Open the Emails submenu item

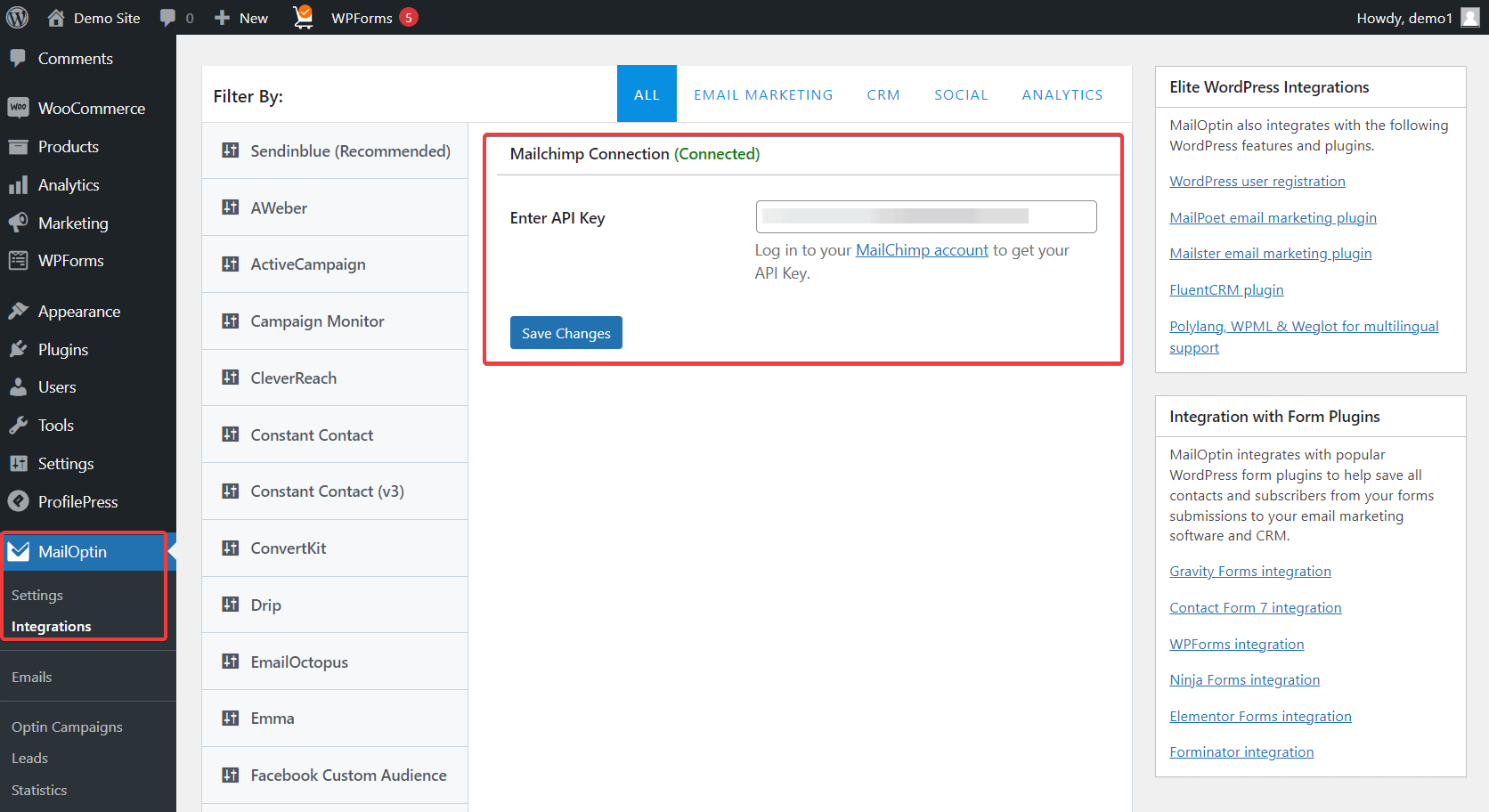32,678
